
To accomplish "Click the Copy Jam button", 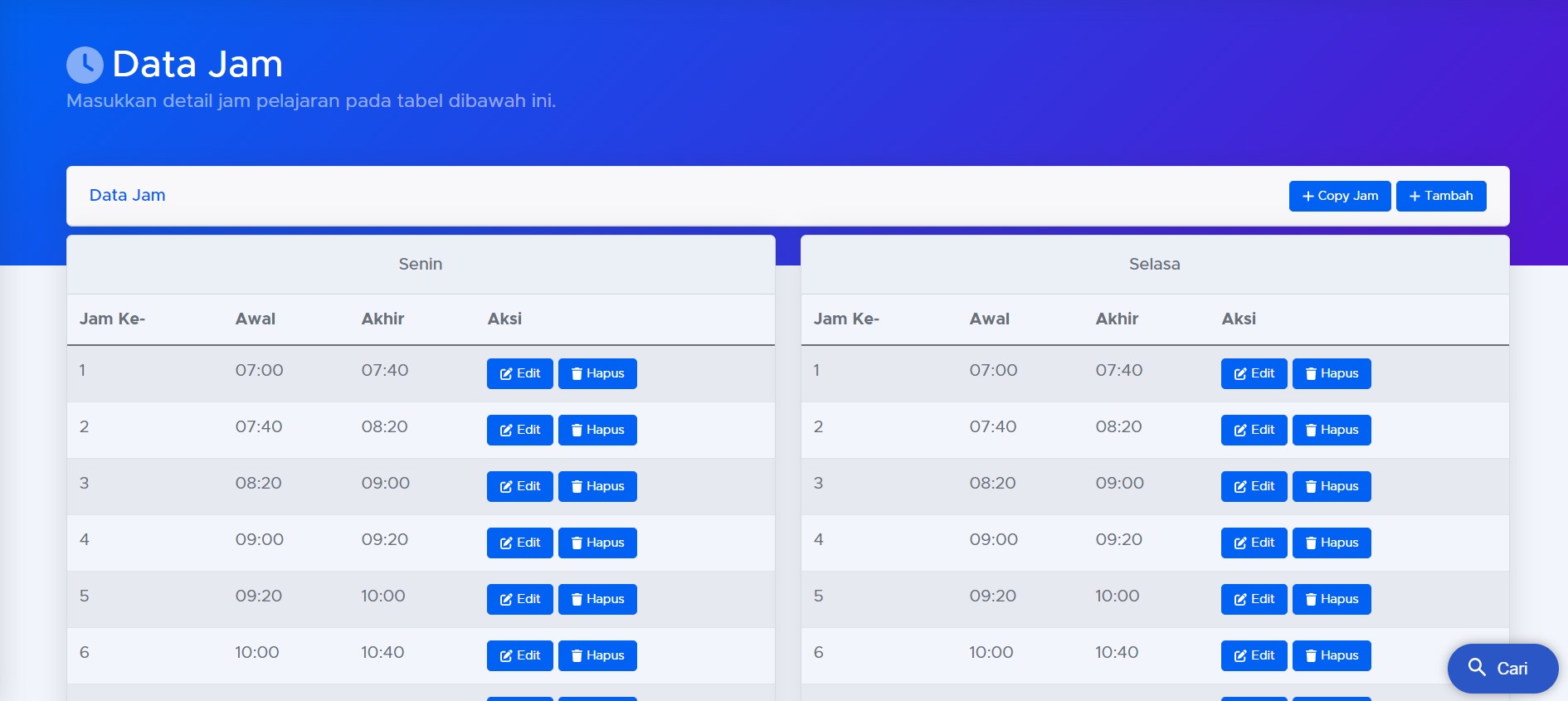I will click(x=1340, y=196).
